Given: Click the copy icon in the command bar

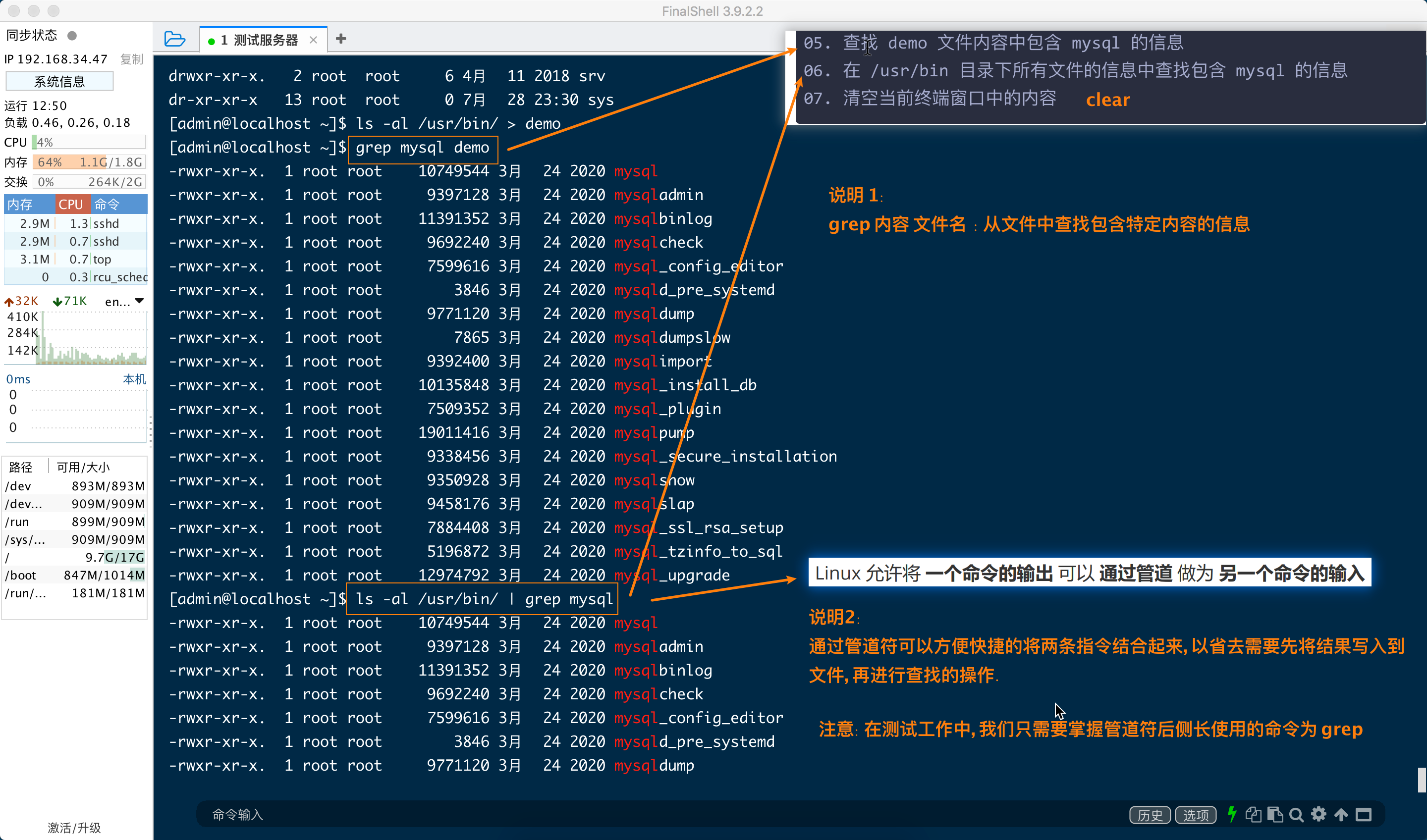Looking at the screenshot, I should [1253, 815].
